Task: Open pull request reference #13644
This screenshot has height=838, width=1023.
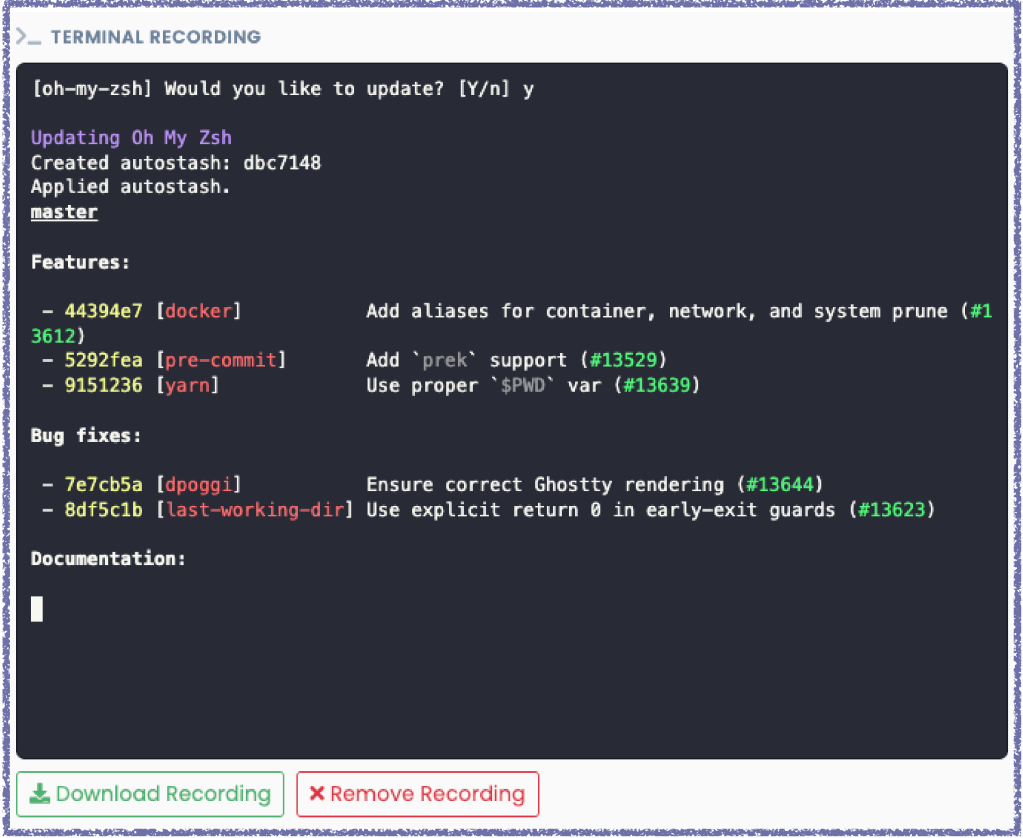Action: point(779,485)
